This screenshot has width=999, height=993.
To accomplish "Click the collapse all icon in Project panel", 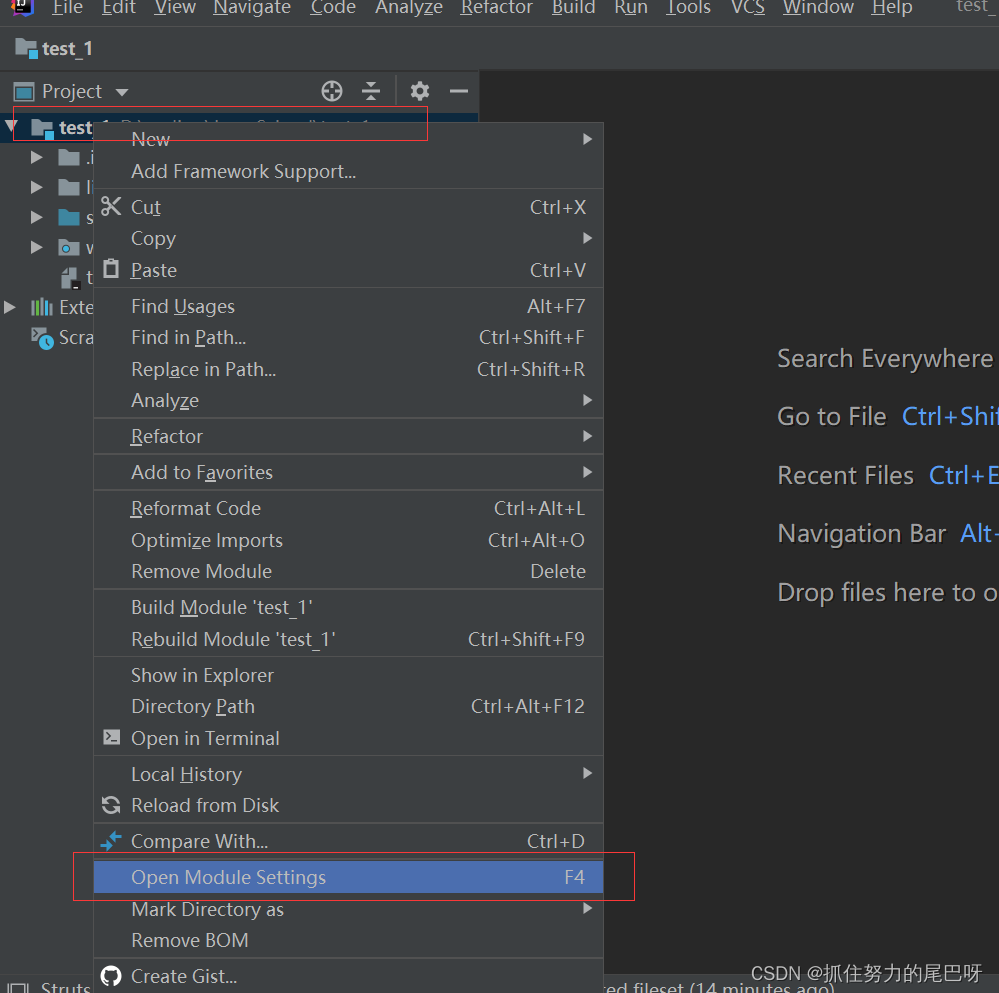I will 371,91.
